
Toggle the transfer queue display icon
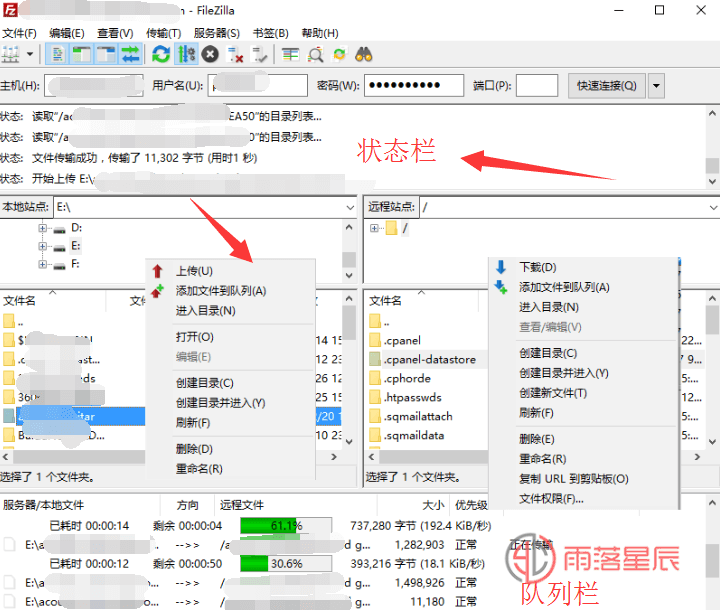click(130, 54)
